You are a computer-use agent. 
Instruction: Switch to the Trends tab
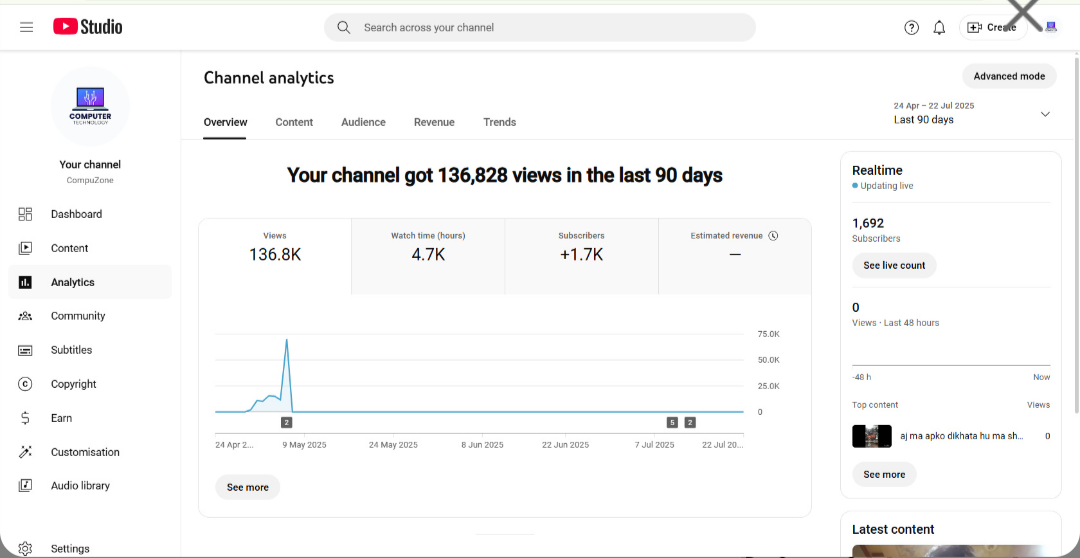(x=499, y=122)
